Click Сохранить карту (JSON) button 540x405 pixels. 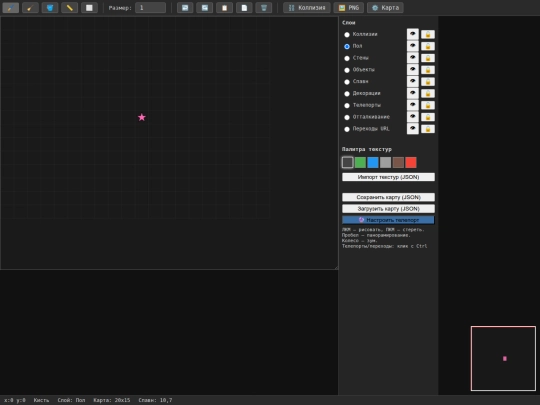click(388, 197)
